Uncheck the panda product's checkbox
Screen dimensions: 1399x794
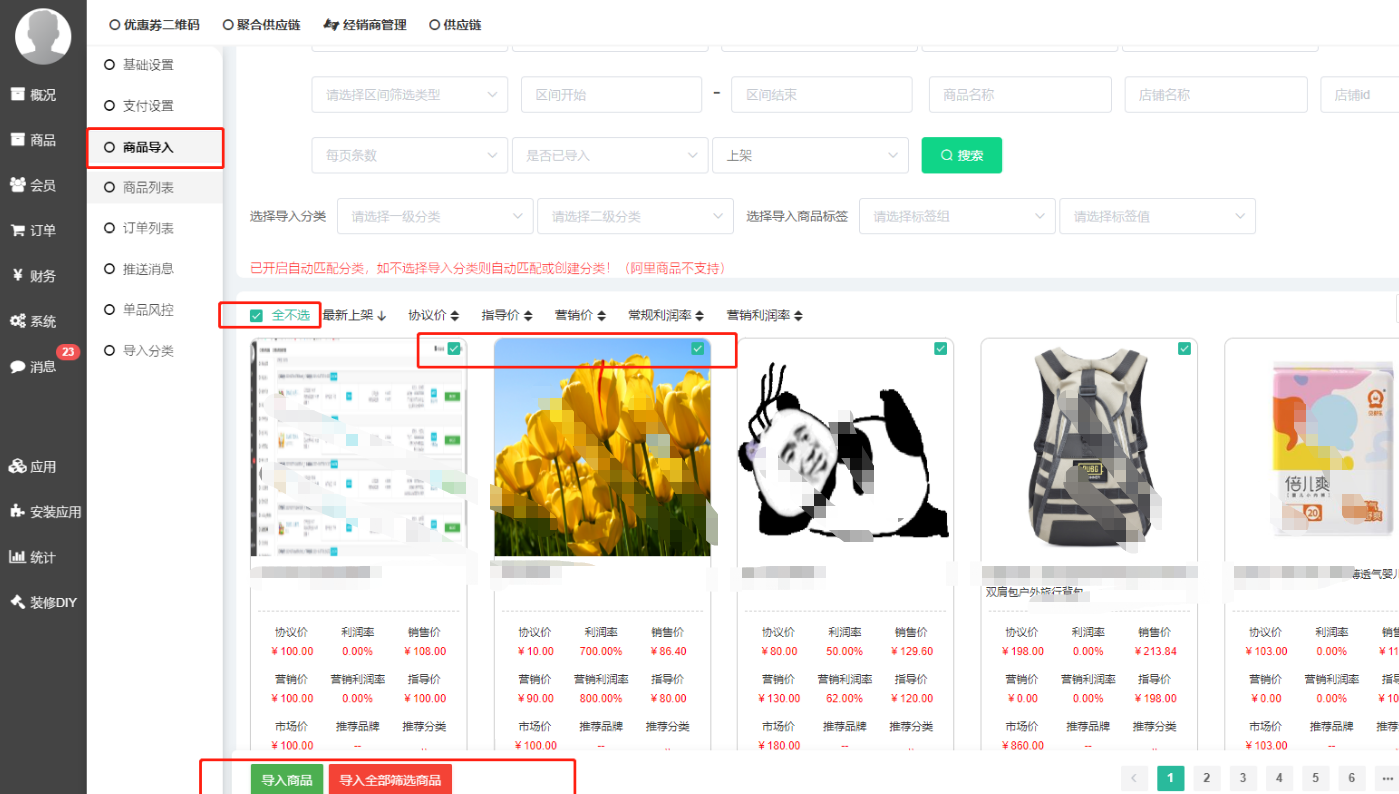(x=940, y=348)
